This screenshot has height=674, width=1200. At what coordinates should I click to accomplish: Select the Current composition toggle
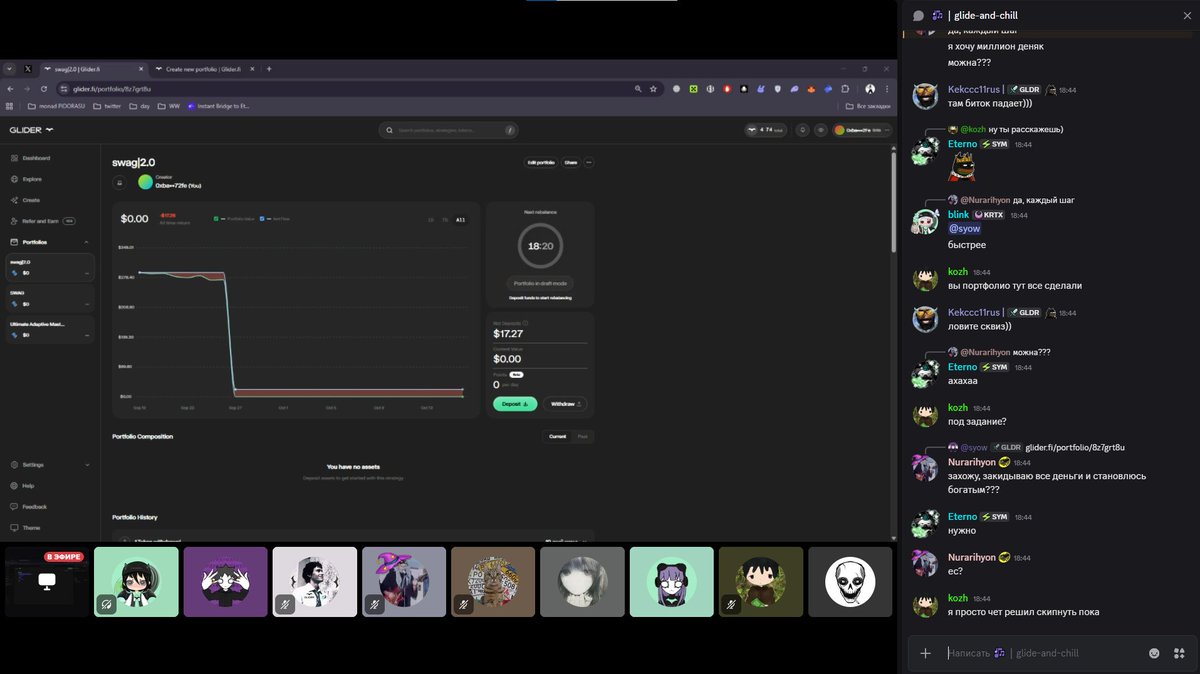[x=557, y=436]
